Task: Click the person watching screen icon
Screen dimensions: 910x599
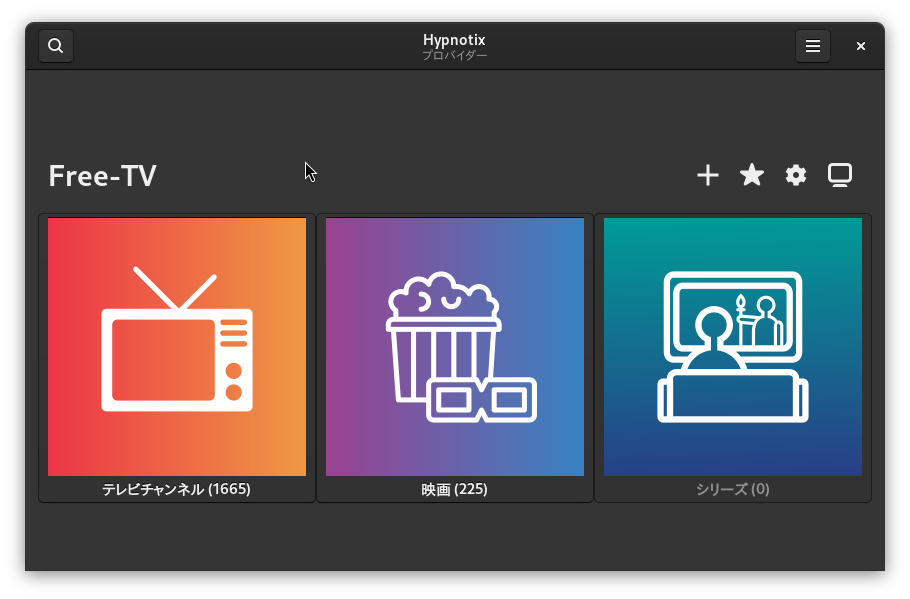Action: click(733, 346)
